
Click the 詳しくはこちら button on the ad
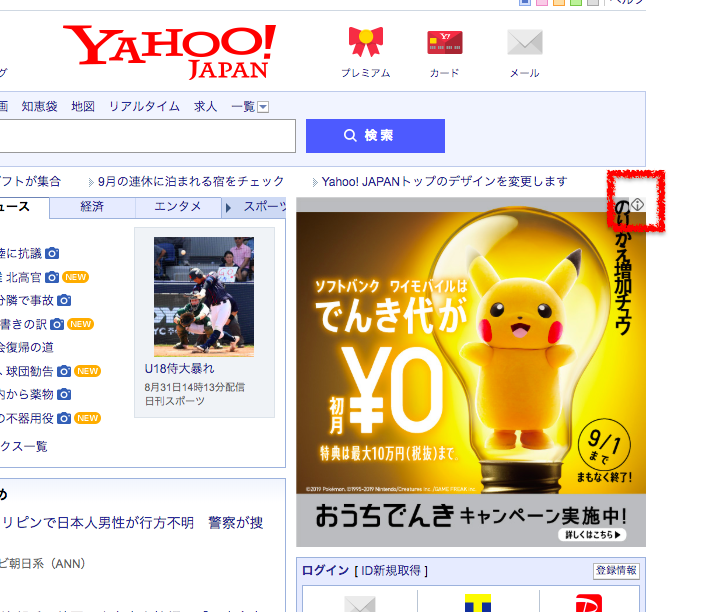click(592, 535)
